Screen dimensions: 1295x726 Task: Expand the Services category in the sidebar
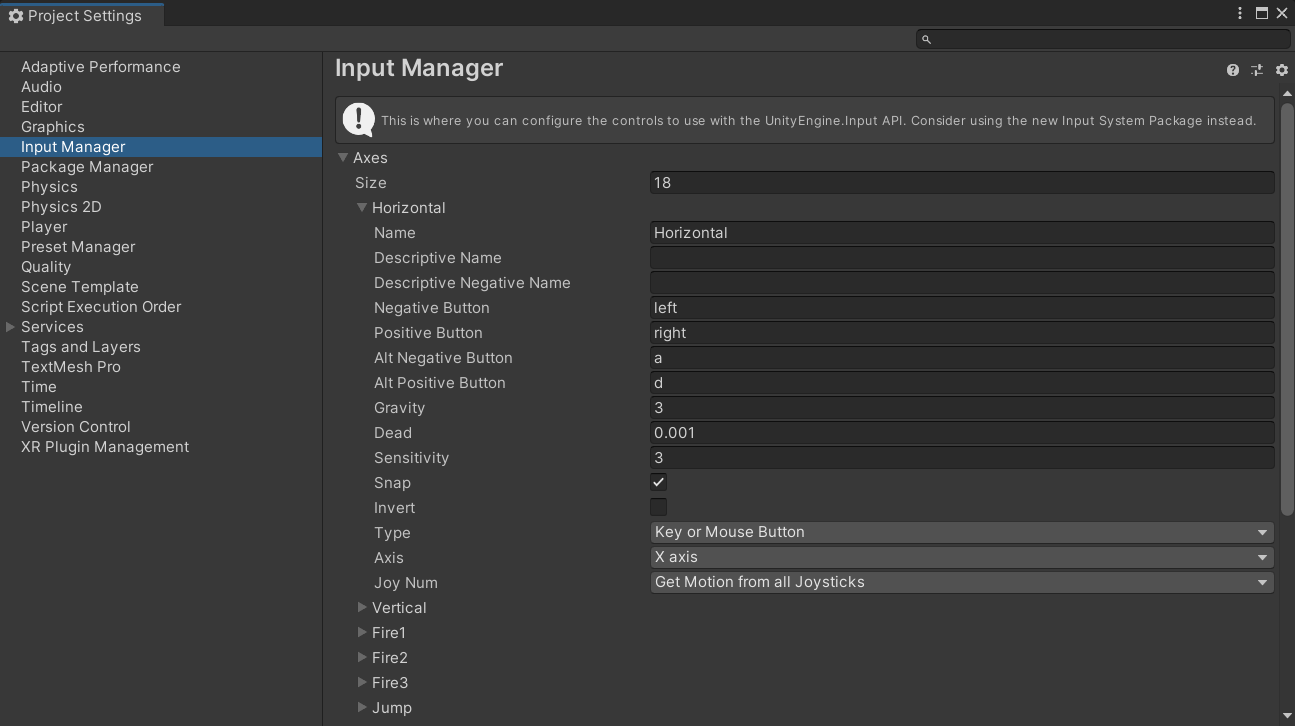[x=11, y=326]
